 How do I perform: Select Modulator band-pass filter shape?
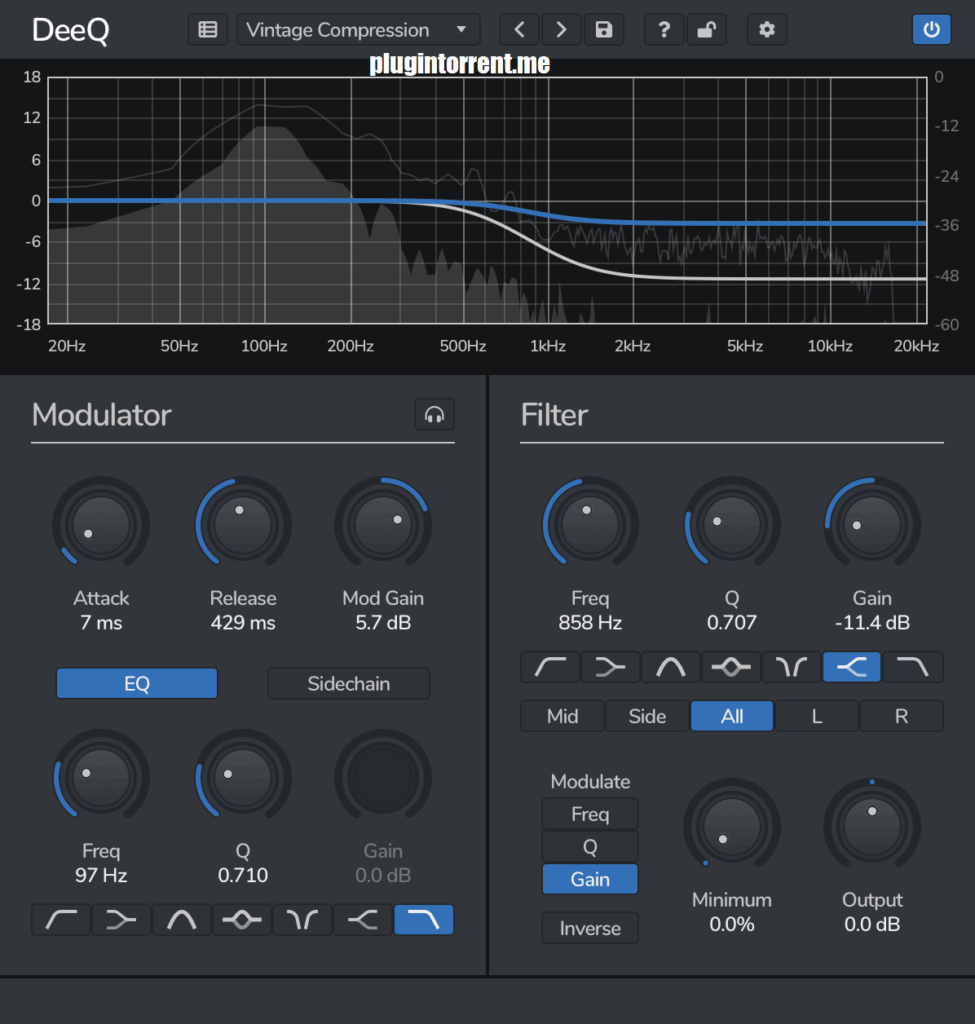[x=182, y=920]
